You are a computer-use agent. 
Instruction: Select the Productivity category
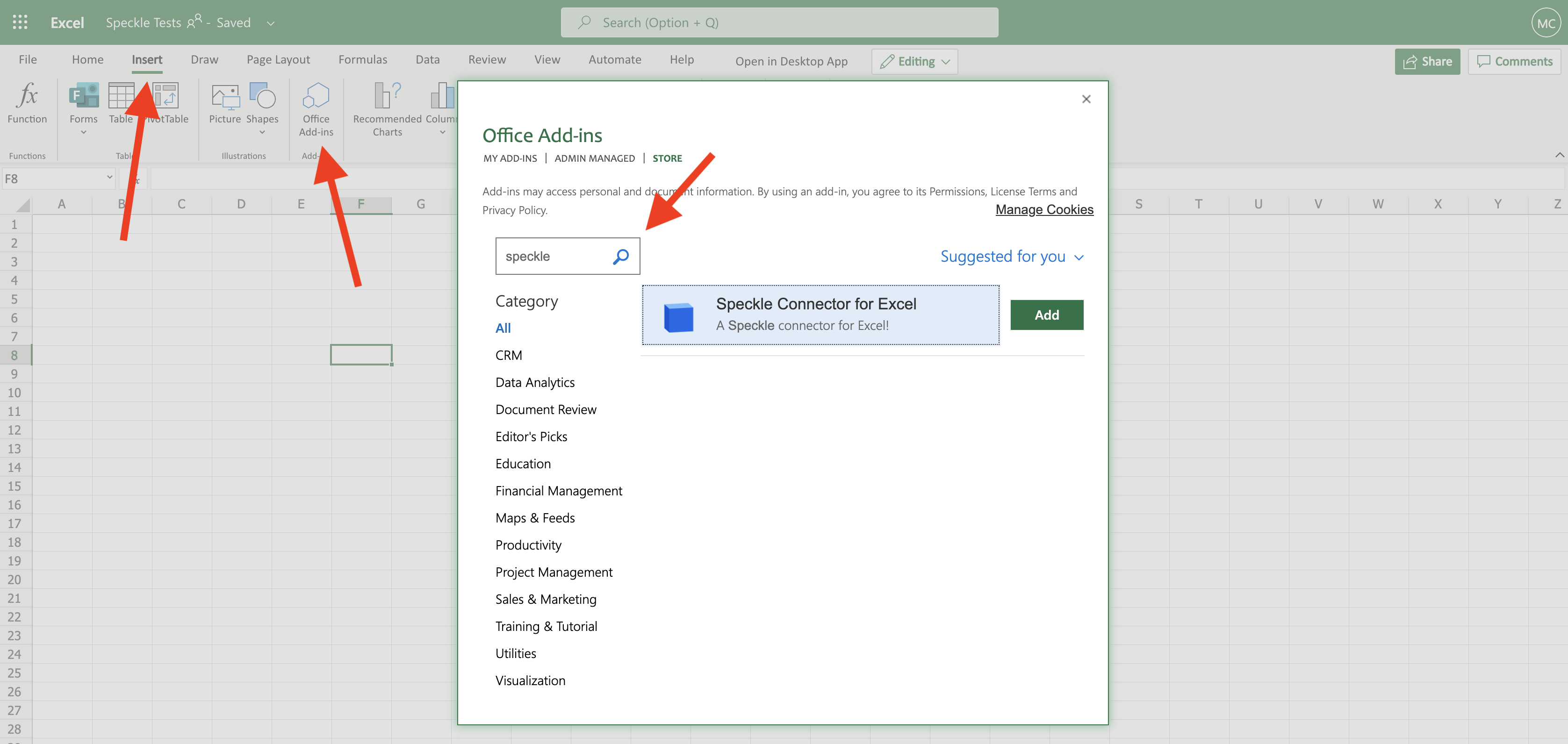click(x=528, y=545)
